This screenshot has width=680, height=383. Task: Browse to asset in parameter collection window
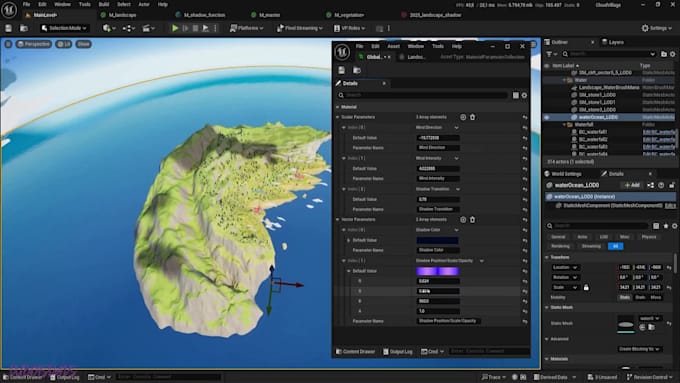click(x=357, y=70)
